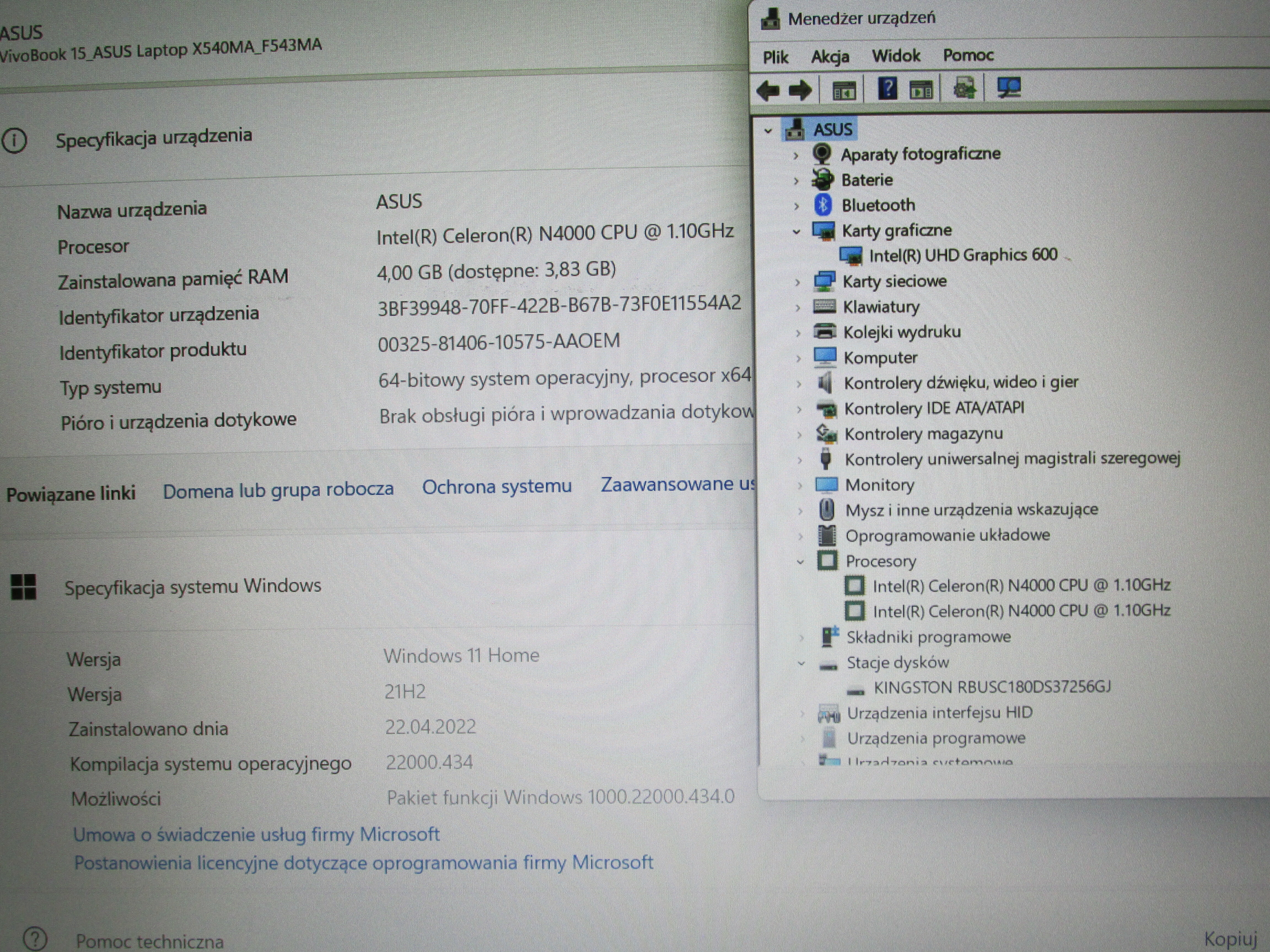The height and width of the screenshot is (952, 1270).
Task: Open Domena lub grupa robocza link
Action: tap(278, 489)
